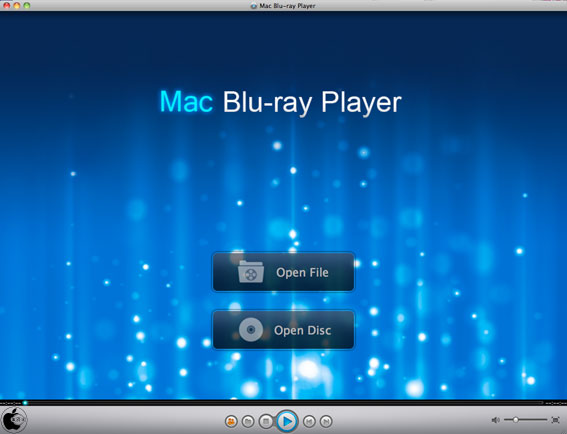Click the large Open File button

(x=283, y=272)
